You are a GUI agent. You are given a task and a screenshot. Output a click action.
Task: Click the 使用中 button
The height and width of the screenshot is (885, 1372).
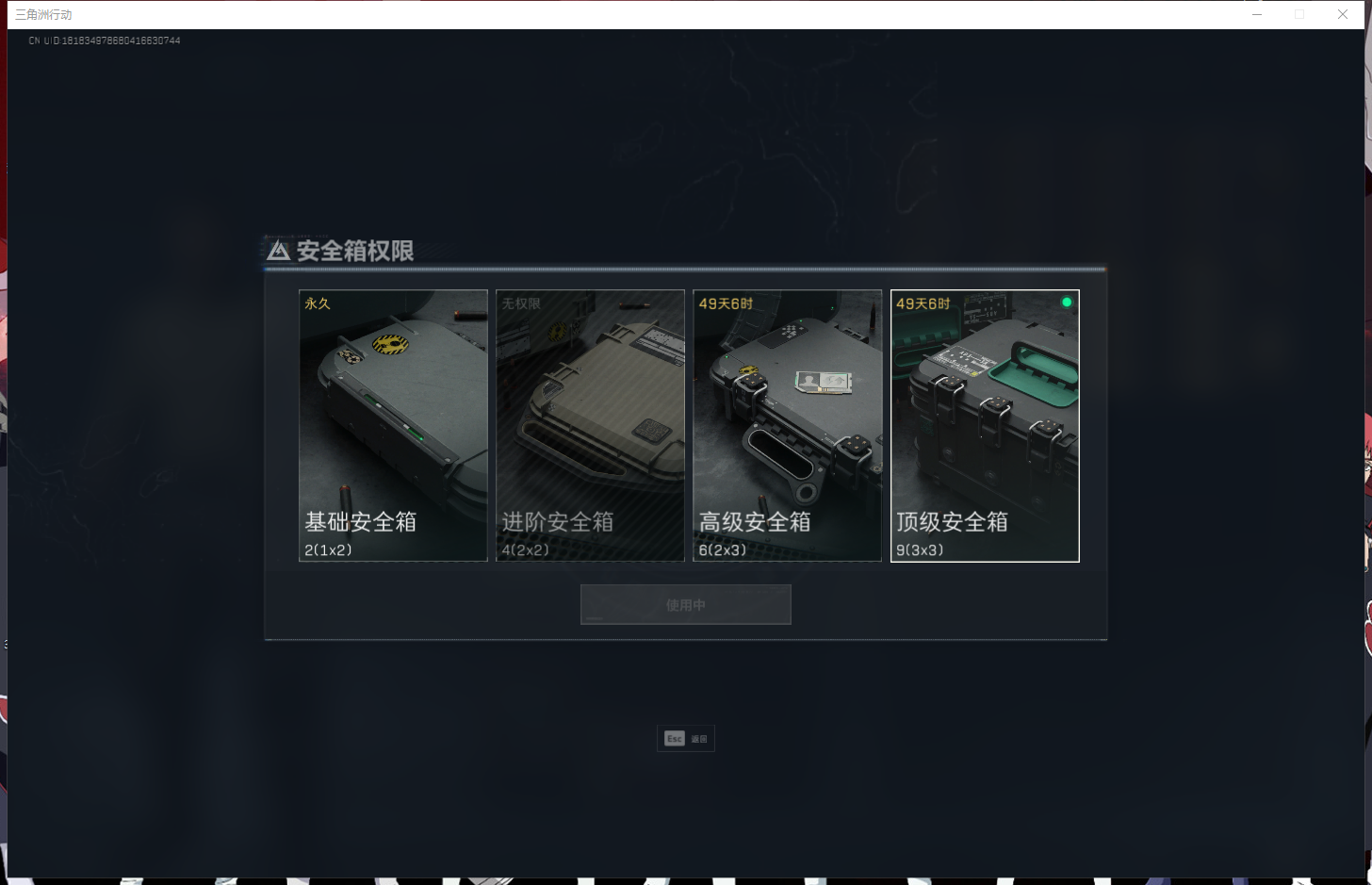(686, 604)
